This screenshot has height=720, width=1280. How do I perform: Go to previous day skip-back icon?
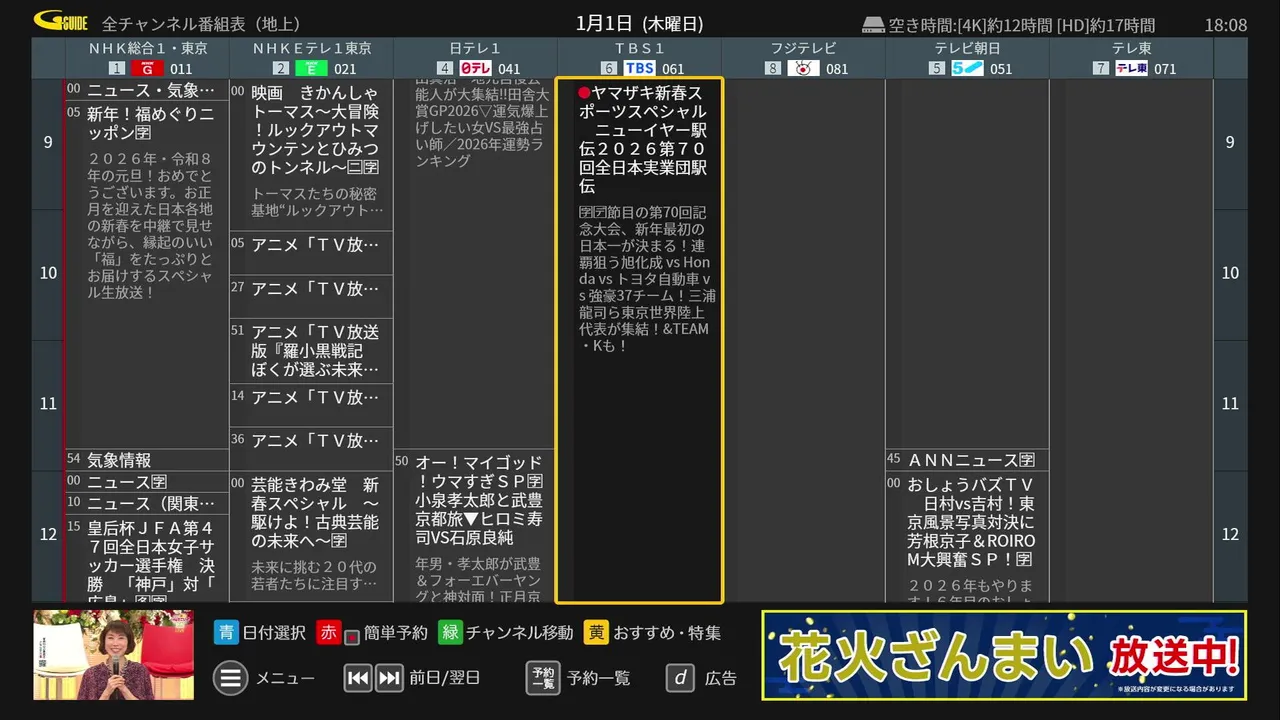pyautogui.click(x=358, y=677)
